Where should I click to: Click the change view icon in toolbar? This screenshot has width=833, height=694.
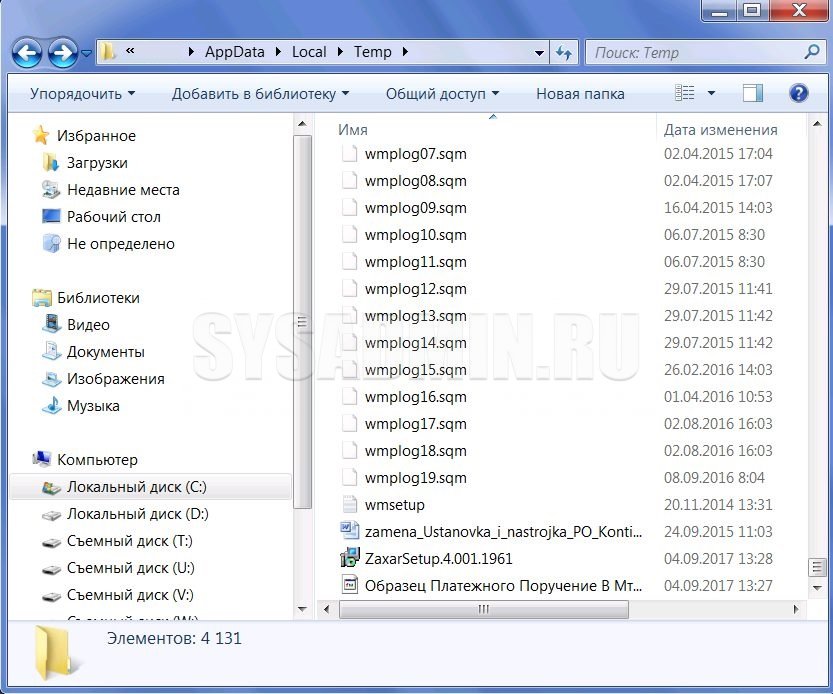click(x=685, y=93)
